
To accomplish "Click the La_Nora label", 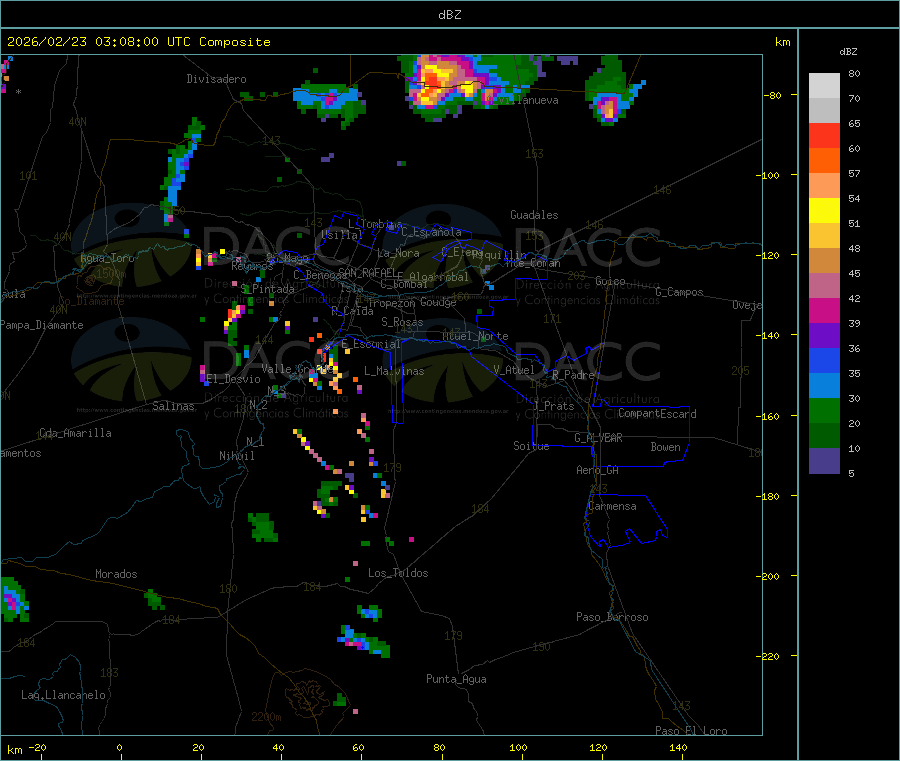I will tap(398, 253).
